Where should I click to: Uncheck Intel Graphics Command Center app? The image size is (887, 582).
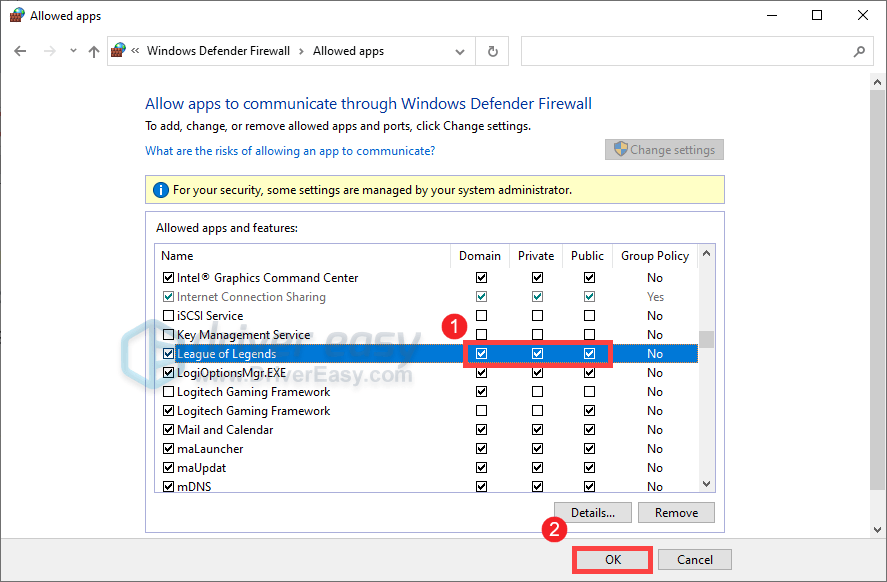click(x=168, y=278)
